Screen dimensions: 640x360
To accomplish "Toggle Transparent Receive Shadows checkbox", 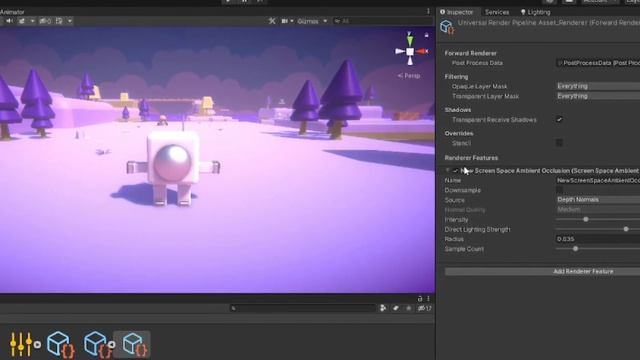I will [559, 119].
